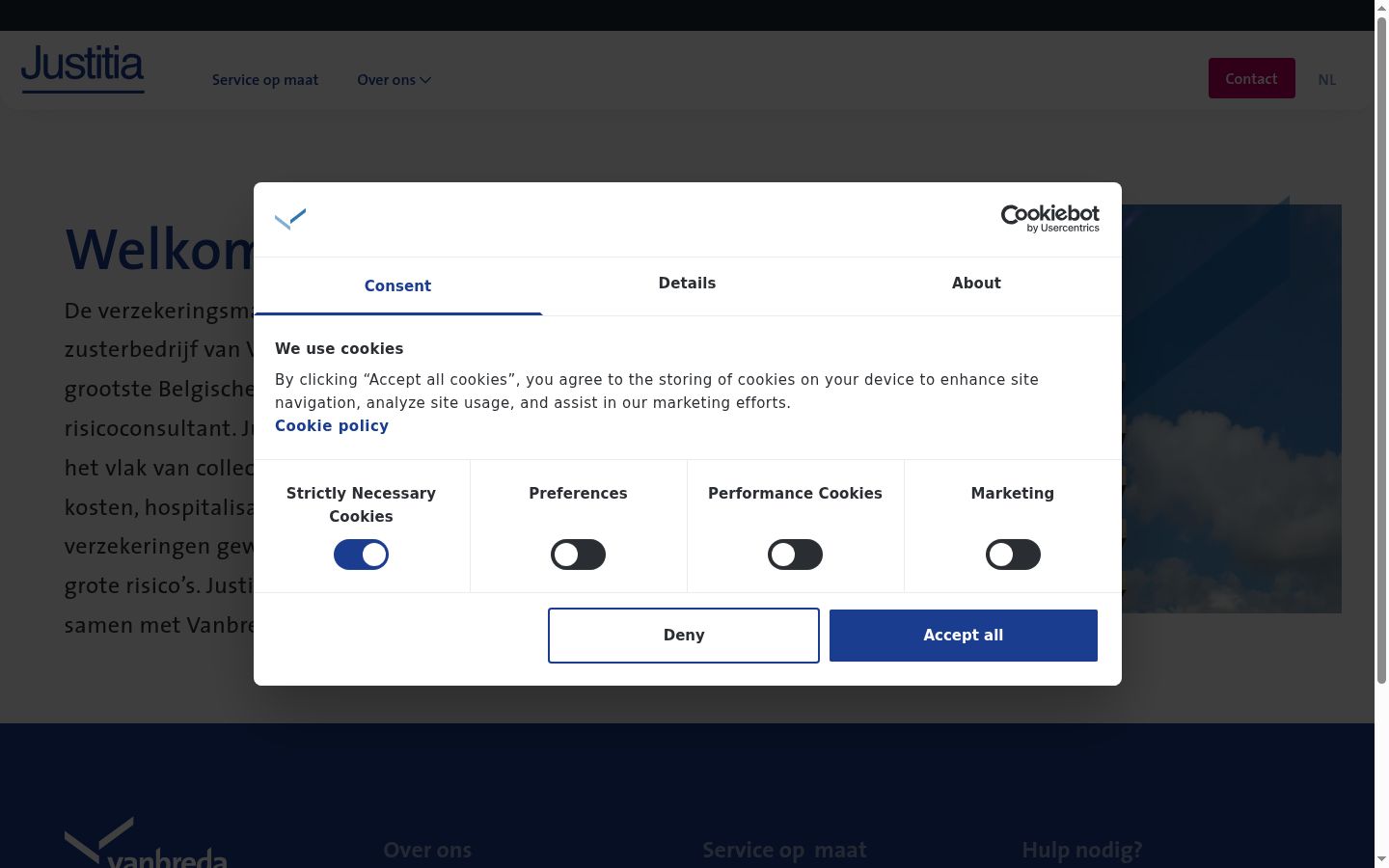The height and width of the screenshot is (868, 1389).
Task: Switch to the Details tab
Action: 687,285
